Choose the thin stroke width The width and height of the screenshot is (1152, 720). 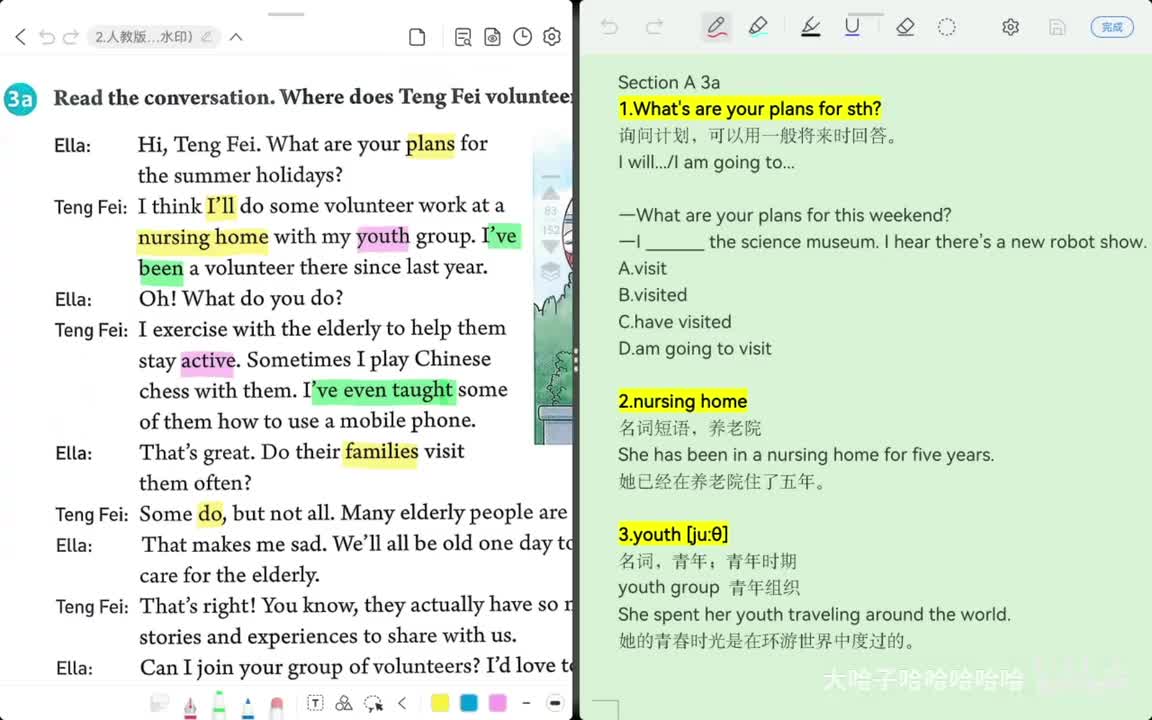pos(526,703)
